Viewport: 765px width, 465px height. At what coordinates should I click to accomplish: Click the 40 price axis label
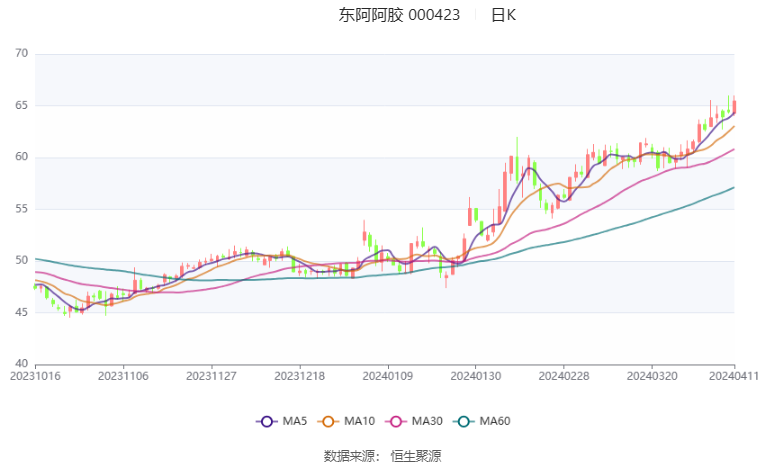pyautogui.click(x=21, y=364)
